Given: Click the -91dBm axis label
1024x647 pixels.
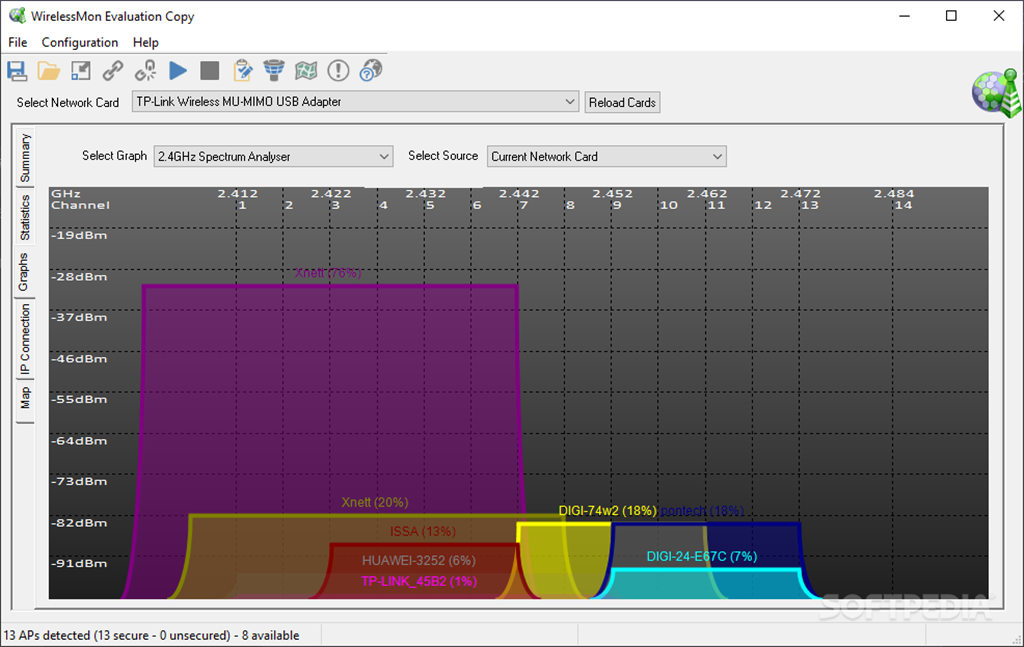Looking at the screenshot, I should point(79,563).
